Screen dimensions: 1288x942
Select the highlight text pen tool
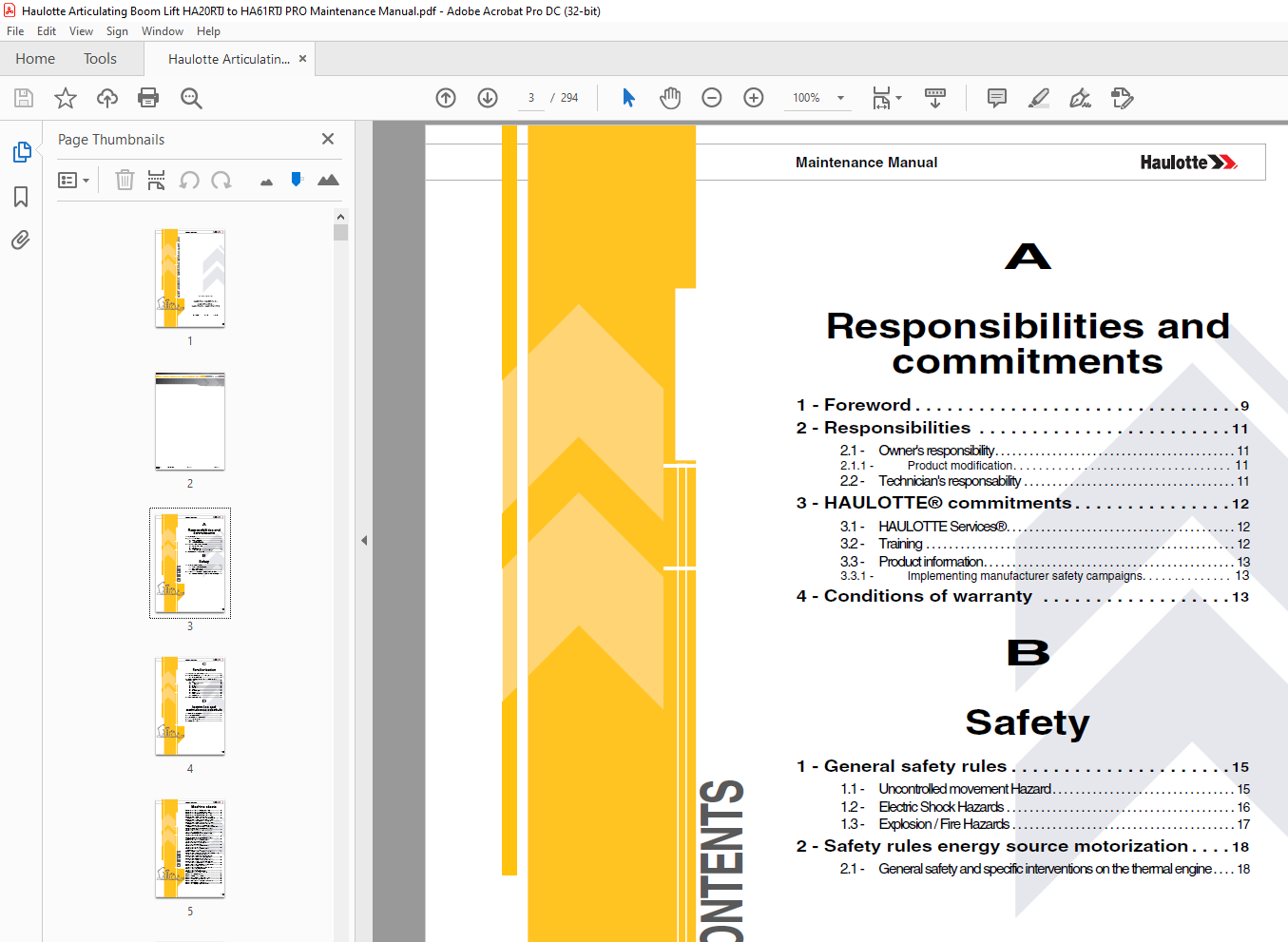click(1039, 98)
